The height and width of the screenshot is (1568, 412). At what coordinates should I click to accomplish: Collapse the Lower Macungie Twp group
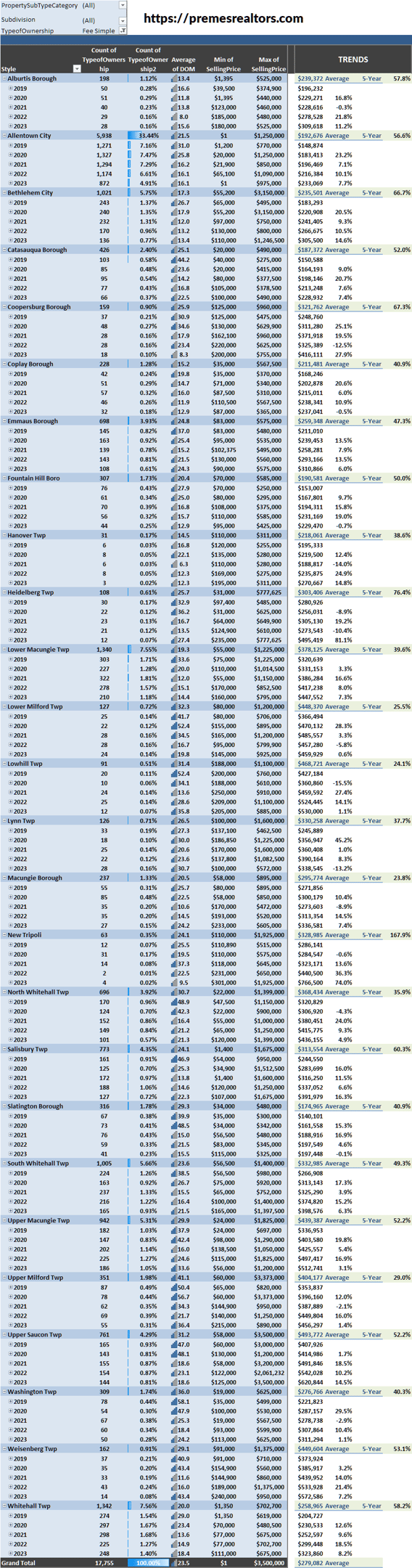point(4,650)
